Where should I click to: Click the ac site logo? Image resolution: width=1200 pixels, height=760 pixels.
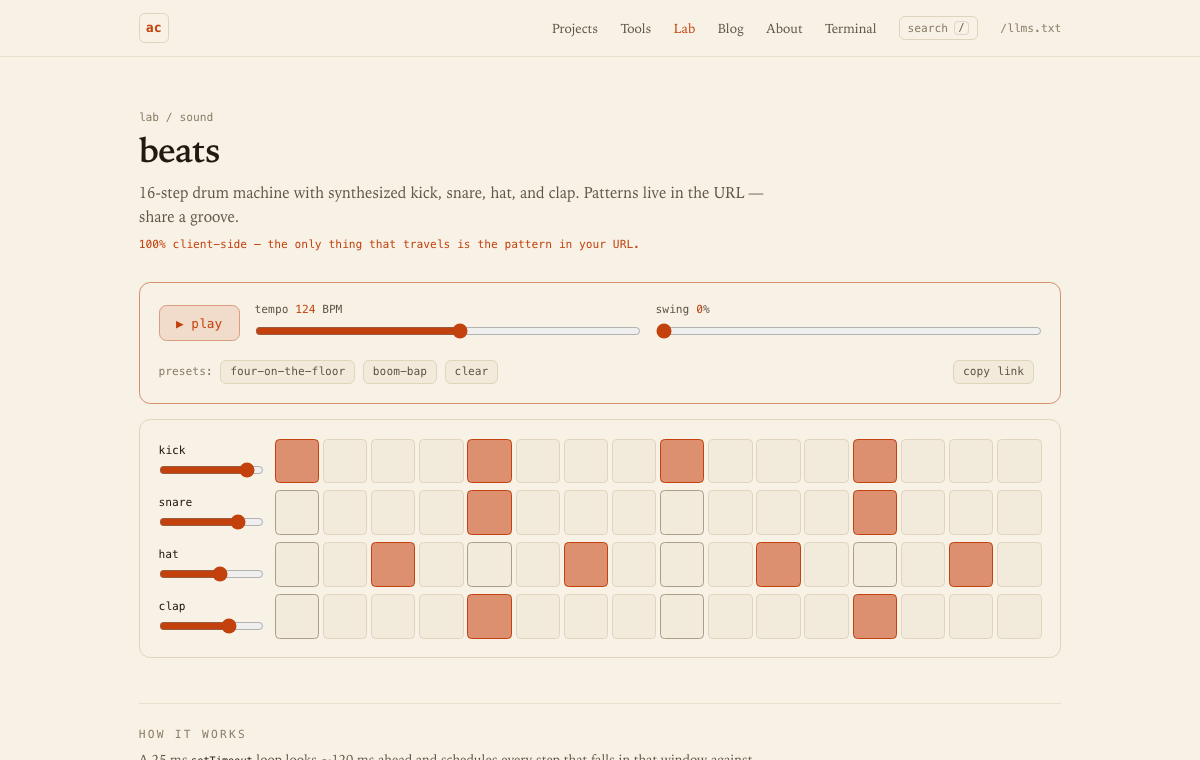pos(154,28)
